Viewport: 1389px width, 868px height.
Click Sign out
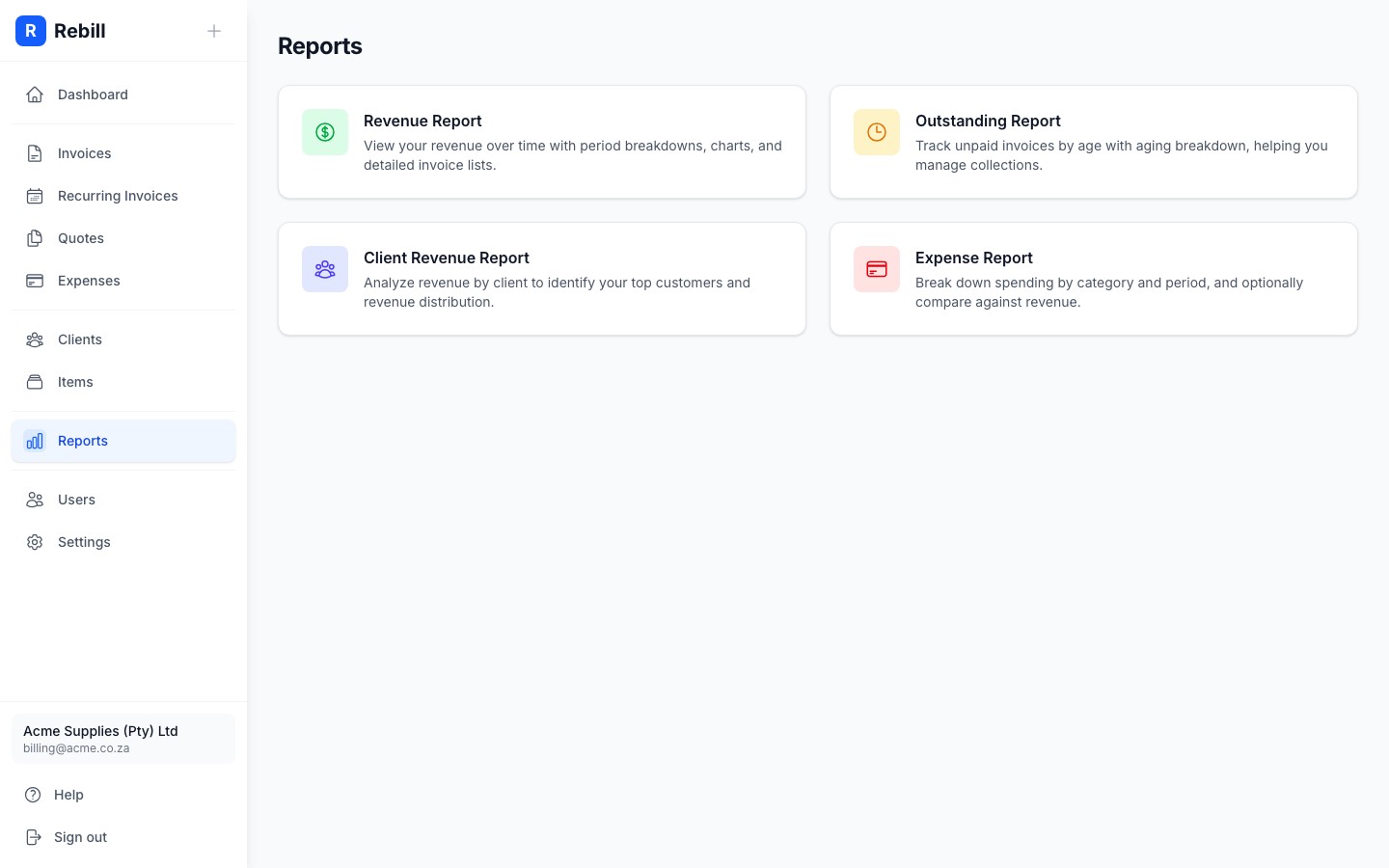coord(80,837)
